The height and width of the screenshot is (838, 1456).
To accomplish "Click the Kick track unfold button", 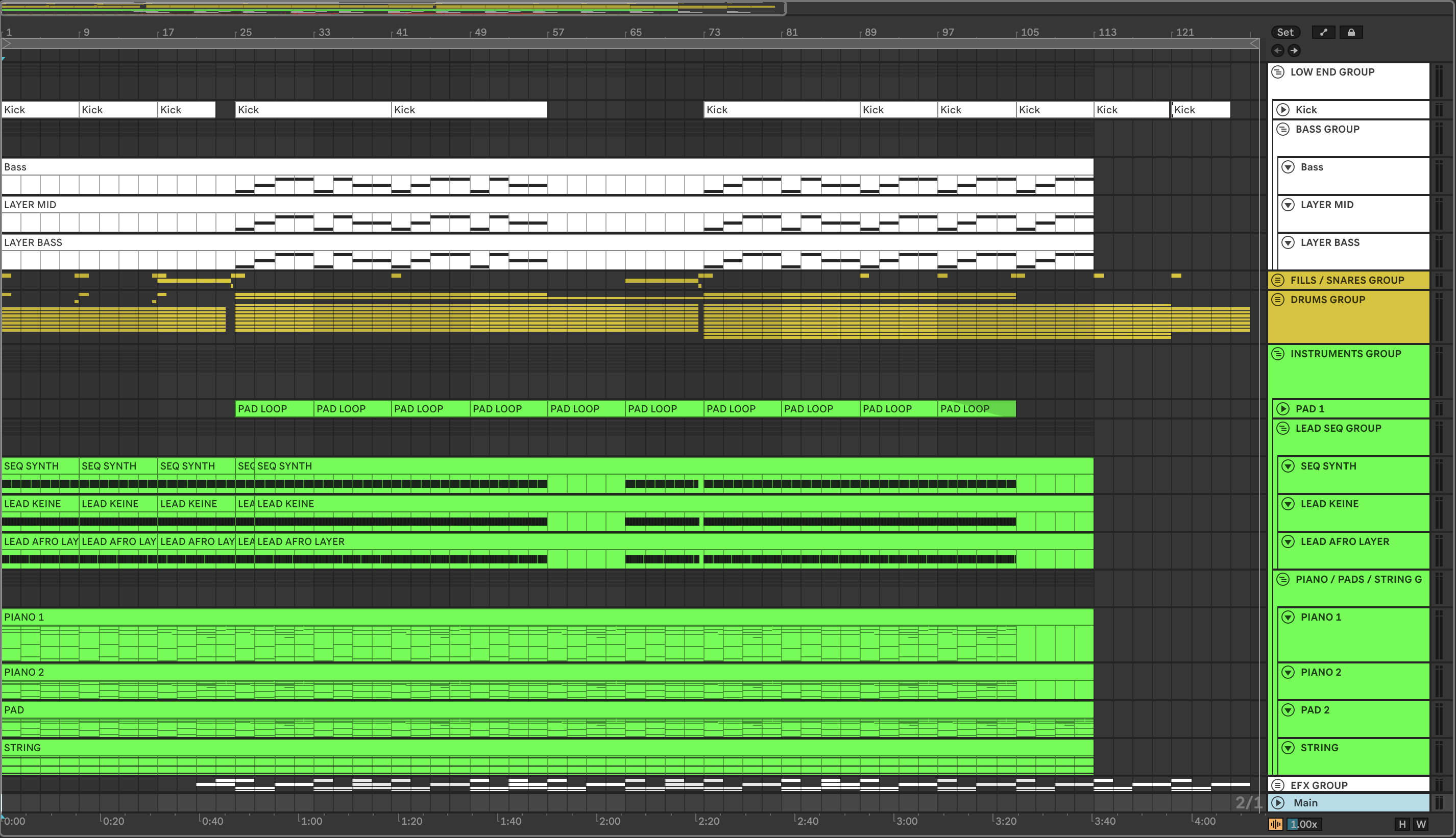I will point(1283,109).
